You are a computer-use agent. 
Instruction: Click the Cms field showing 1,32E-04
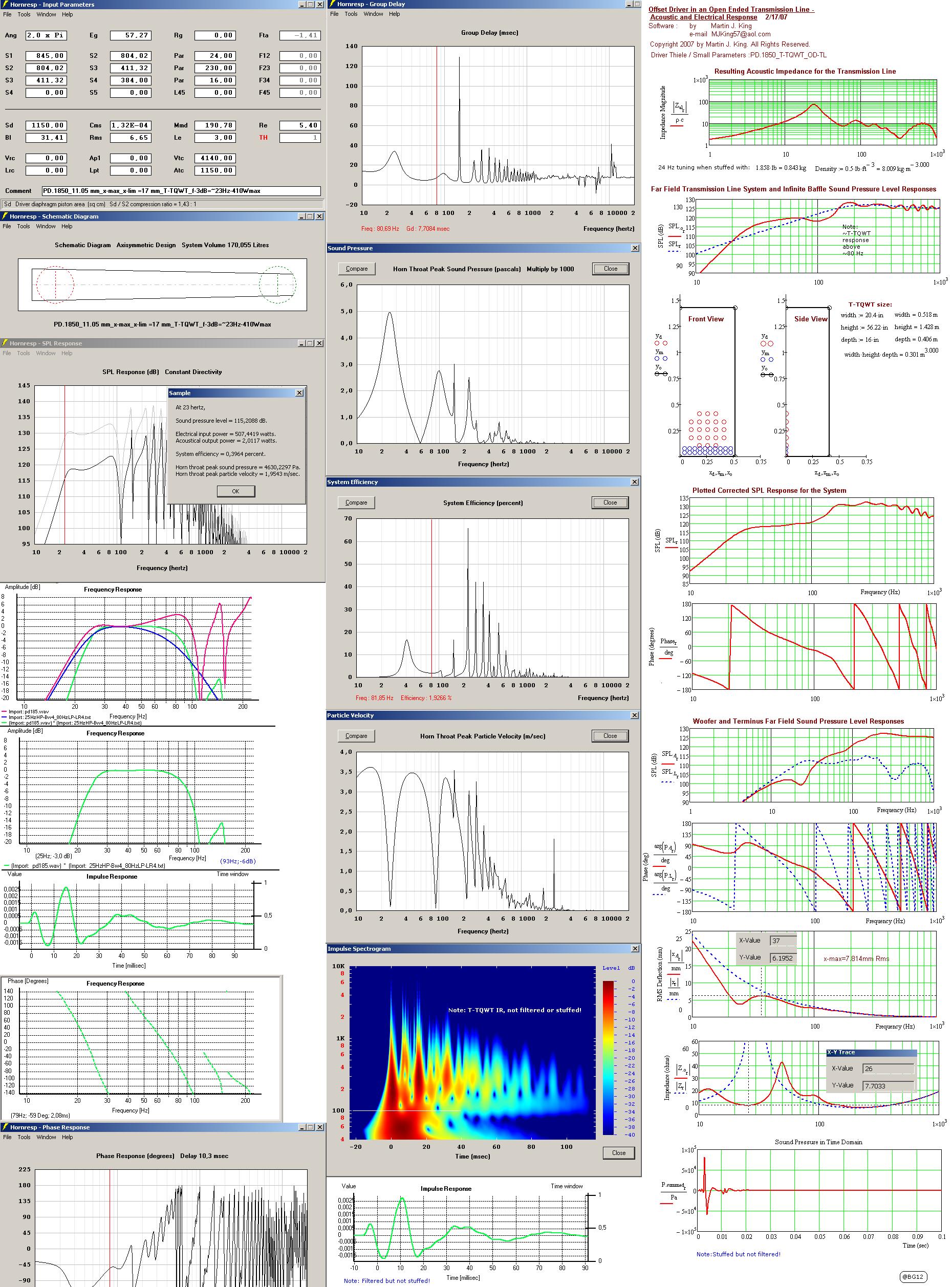(131, 125)
